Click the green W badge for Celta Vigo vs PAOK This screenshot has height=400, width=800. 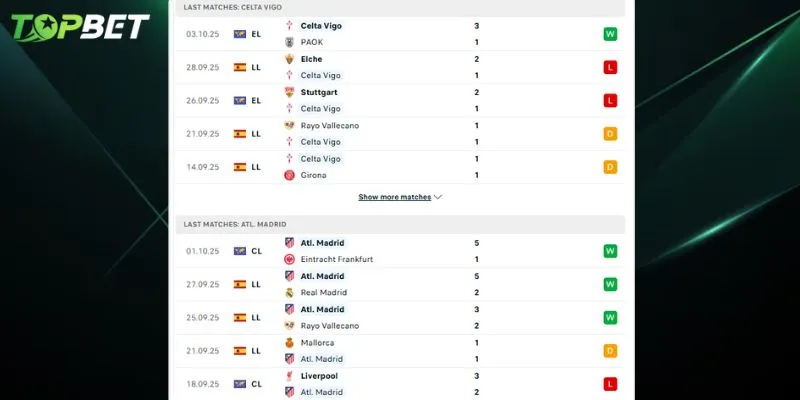pyautogui.click(x=610, y=34)
